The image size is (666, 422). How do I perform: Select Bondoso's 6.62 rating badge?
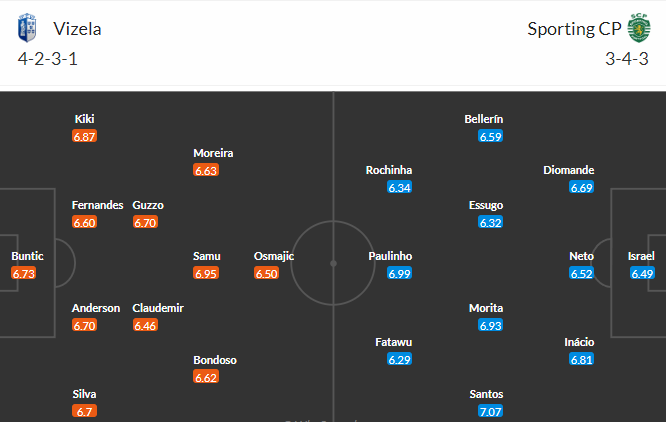pyautogui.click(x=206, y=377)
